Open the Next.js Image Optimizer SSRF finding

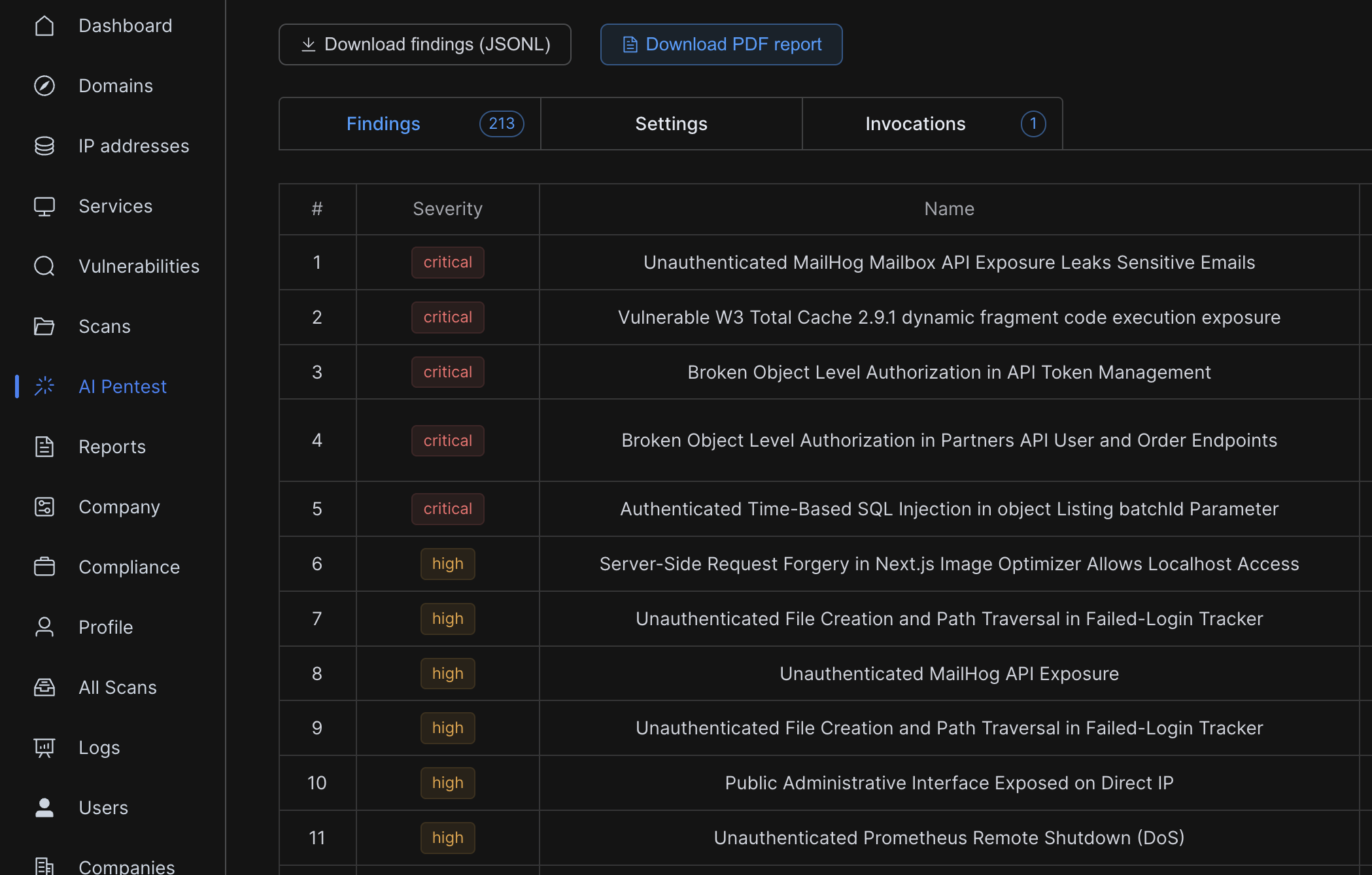click(950, 564)
